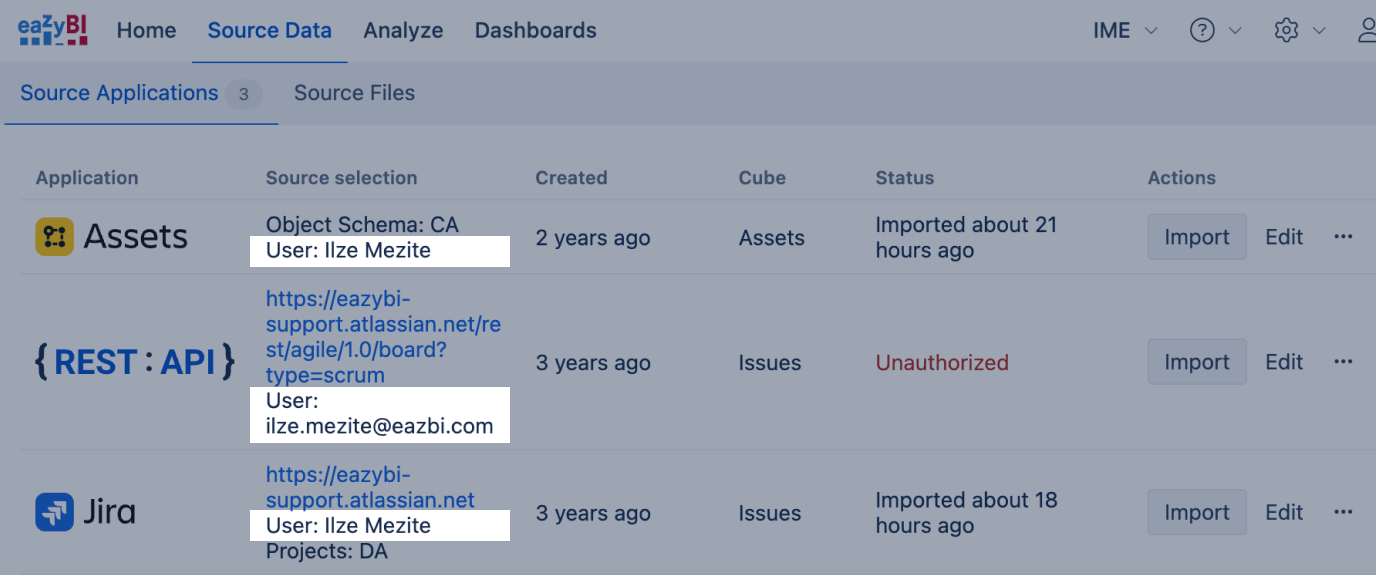Select the Source Applications tab
1376x575 pixels.
point(119,93)
